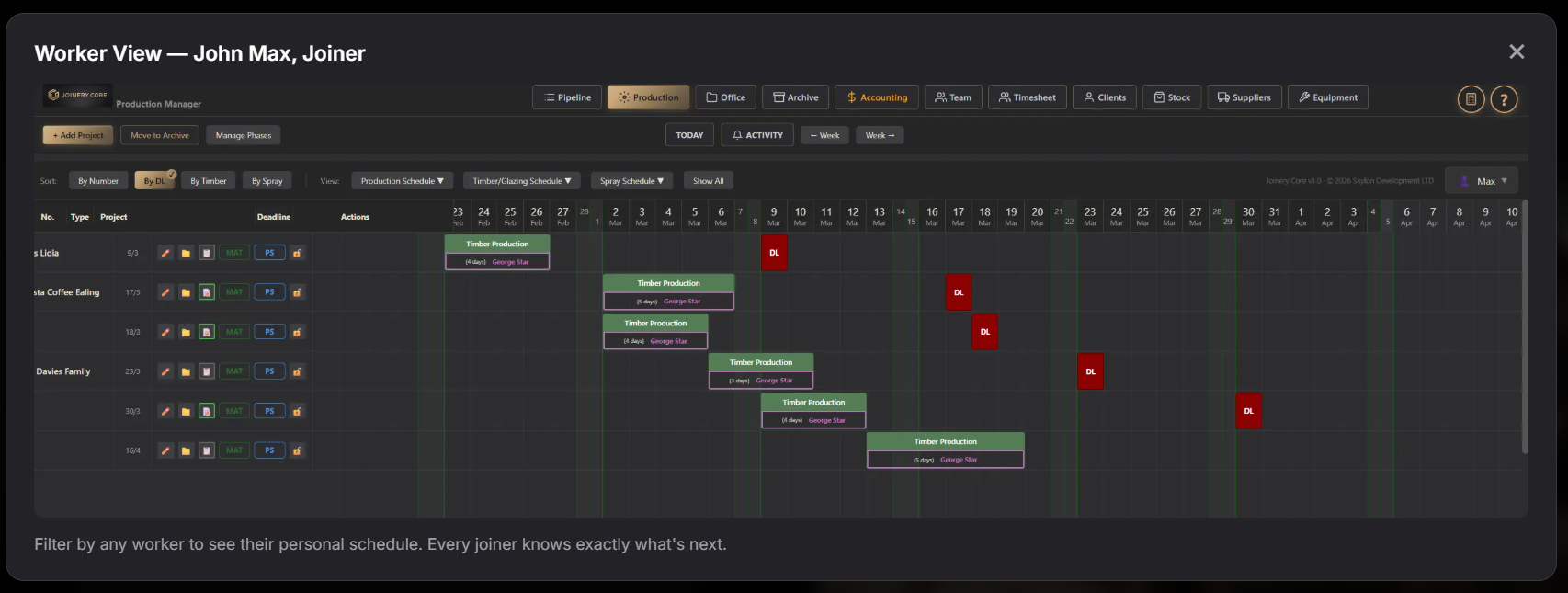Toggle the padlock in the 17/3 row
The height and width of the screenshot is (593, 1568).
[298, 292]
